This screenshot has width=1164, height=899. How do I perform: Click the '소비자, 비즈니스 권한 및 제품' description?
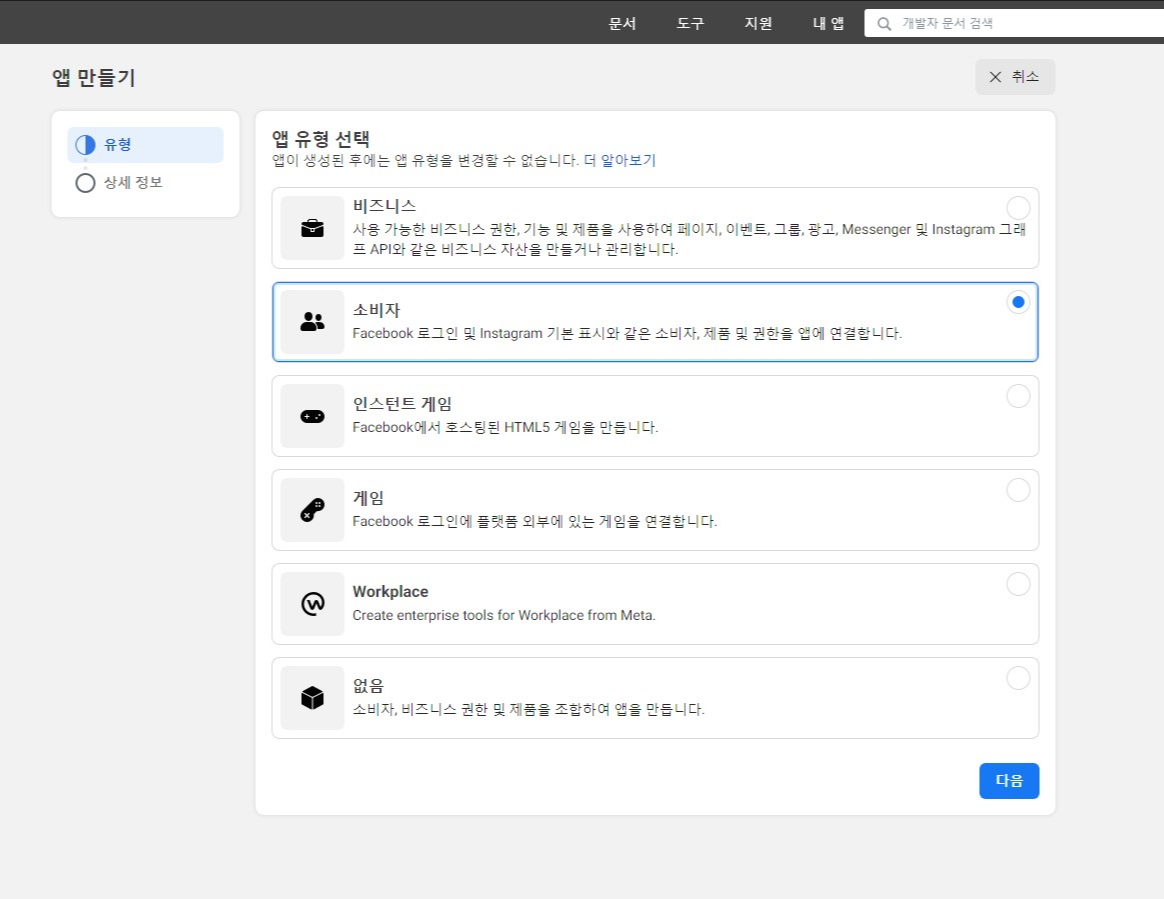[x=529, y=710]
